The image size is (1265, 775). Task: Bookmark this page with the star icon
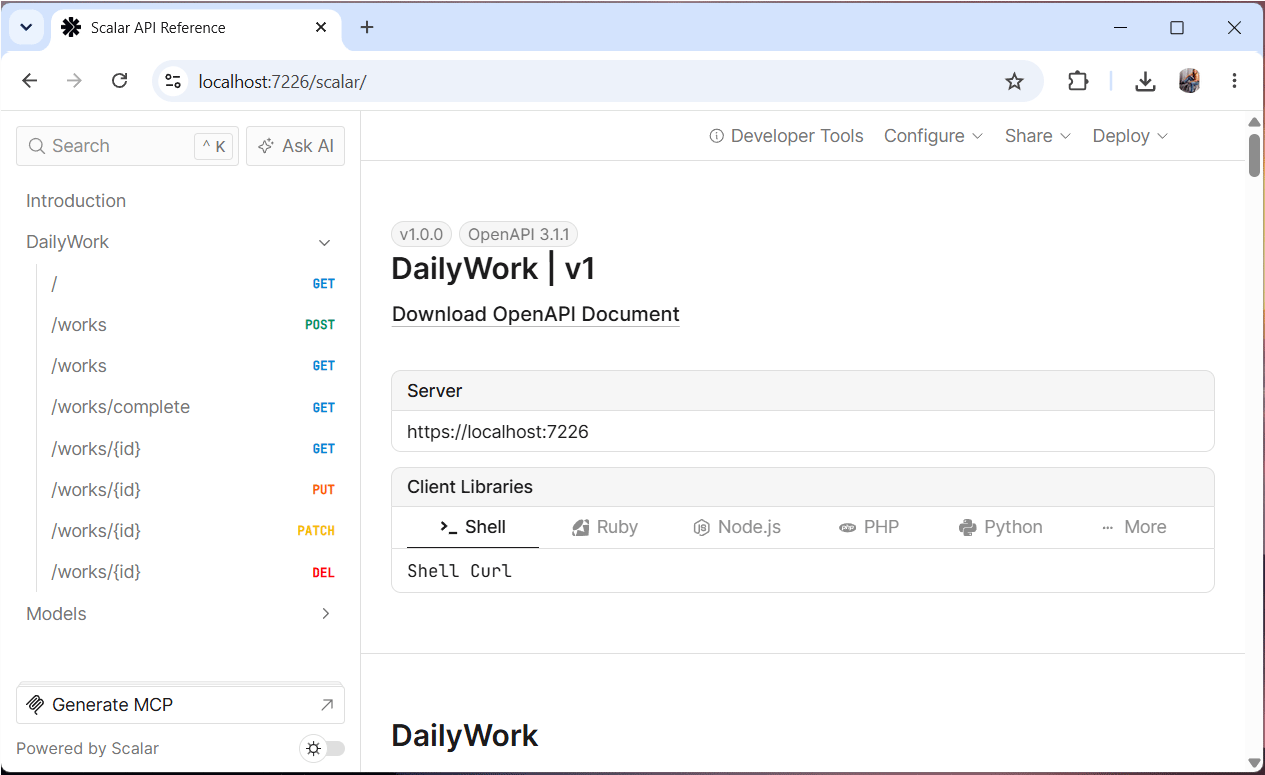click(1014, 81)
